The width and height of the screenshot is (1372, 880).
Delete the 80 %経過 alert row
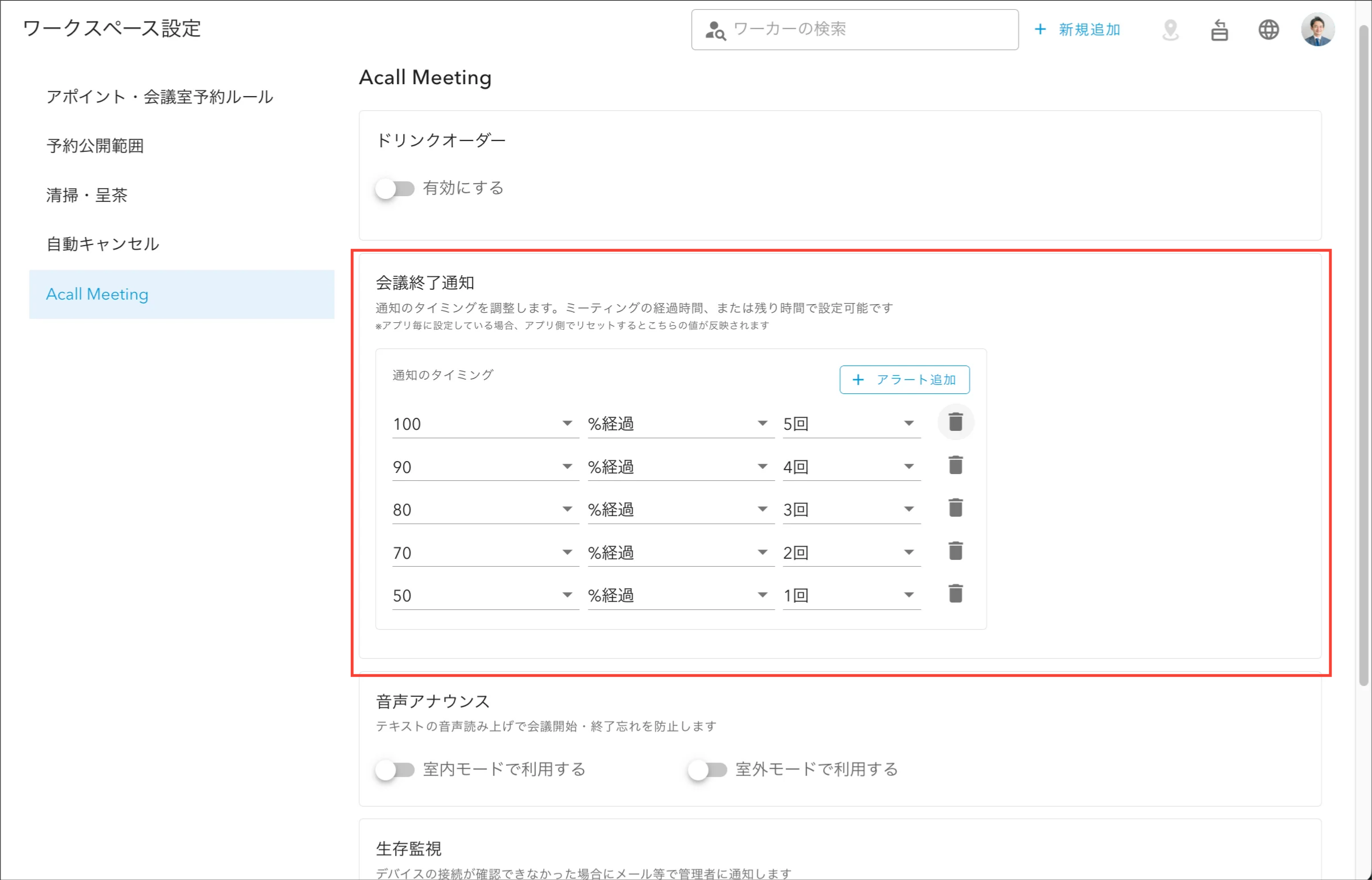[x=955, y=508]
